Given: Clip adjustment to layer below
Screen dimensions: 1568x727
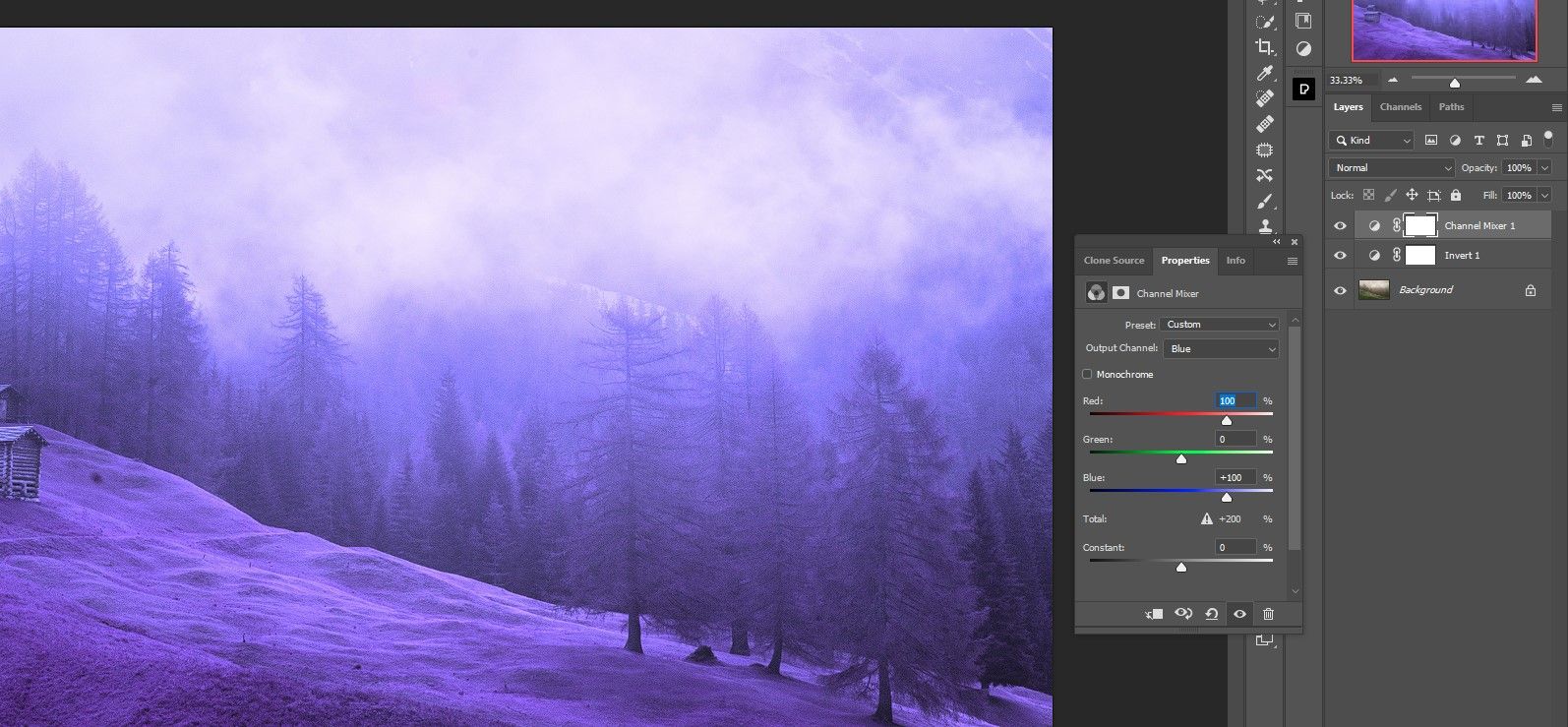Looking at the screenshot, I should 1155,614.
